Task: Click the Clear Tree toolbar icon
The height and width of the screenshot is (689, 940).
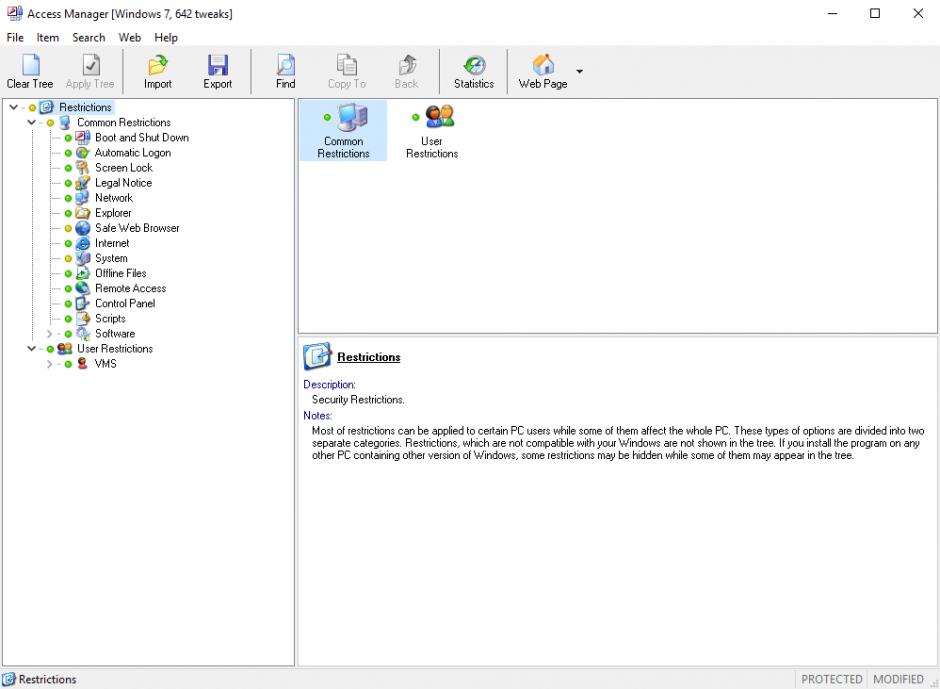Action: coord(30,65)
